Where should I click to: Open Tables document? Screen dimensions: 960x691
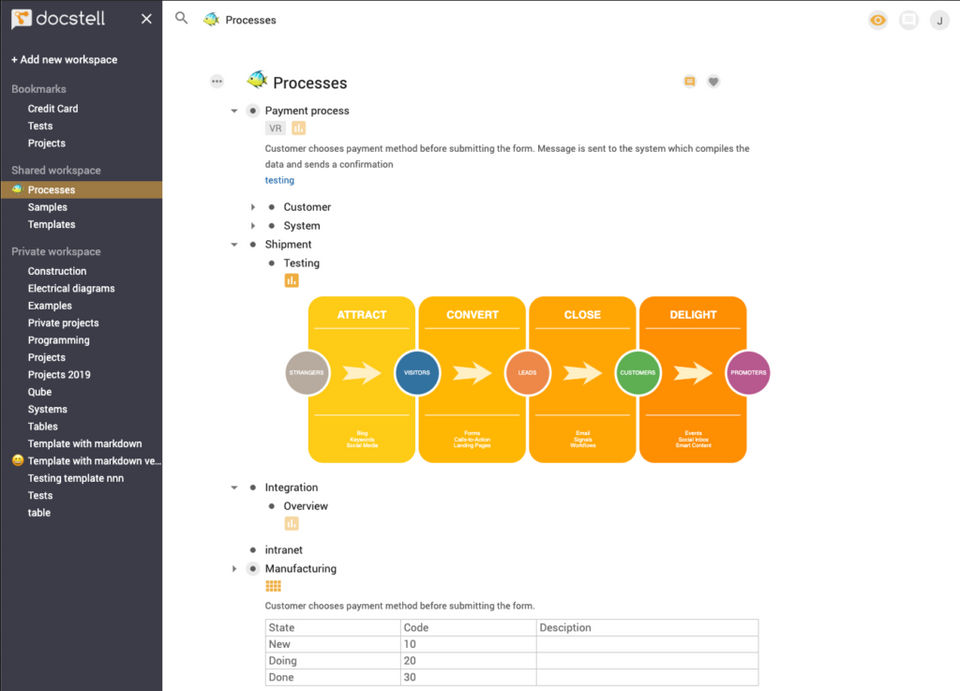click(x=42, y=426)
